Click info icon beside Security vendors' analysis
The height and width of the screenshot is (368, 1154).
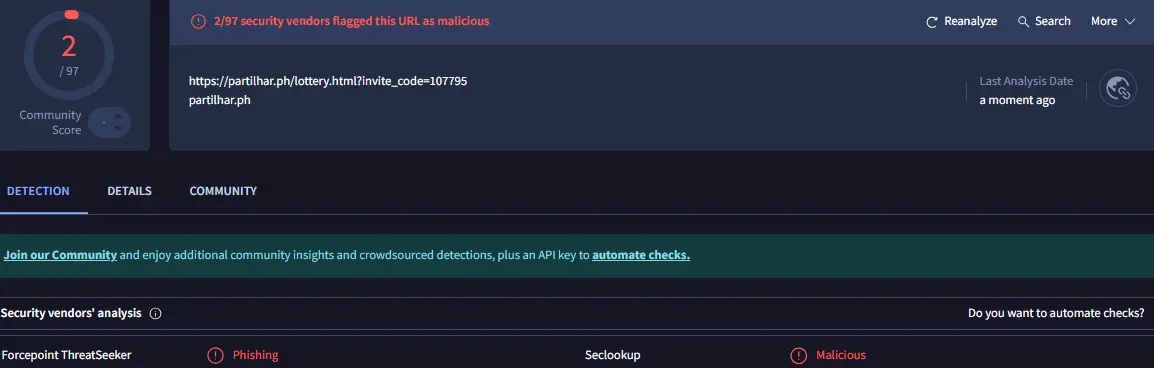(x=155, y=314)
